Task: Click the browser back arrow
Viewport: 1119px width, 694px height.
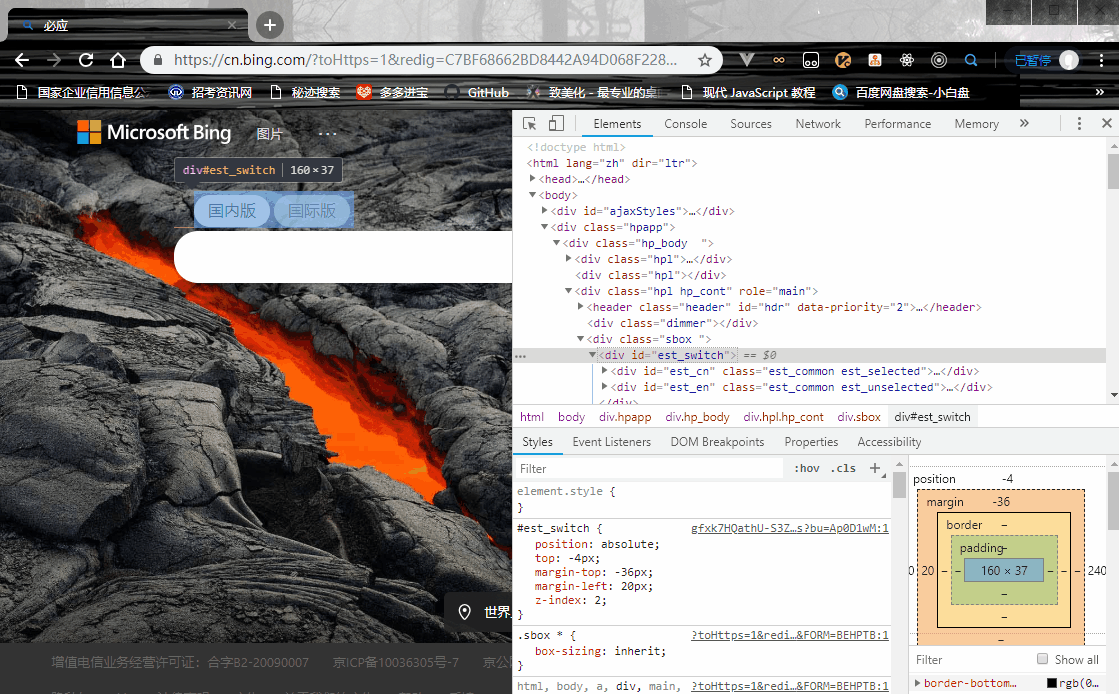Action: tap(22, 60)
